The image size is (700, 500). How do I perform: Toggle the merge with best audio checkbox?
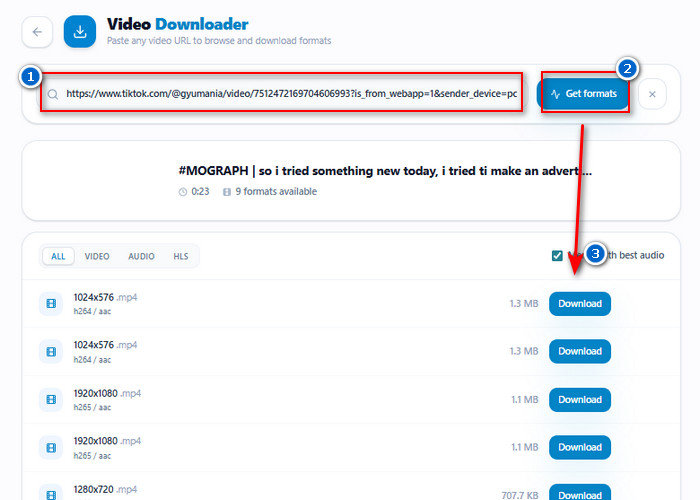pos(557,255)
